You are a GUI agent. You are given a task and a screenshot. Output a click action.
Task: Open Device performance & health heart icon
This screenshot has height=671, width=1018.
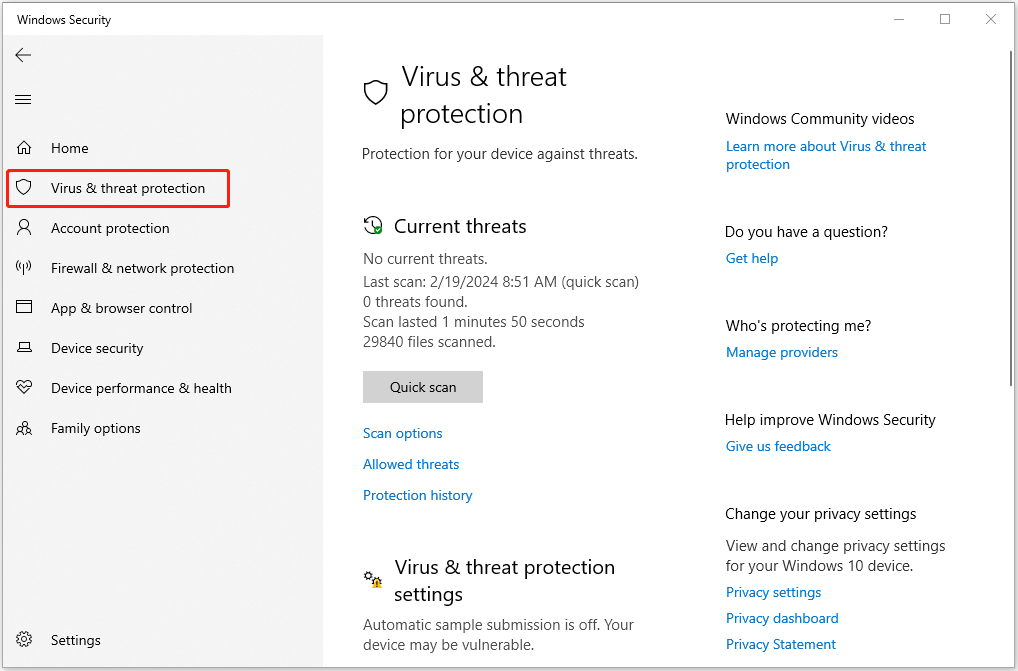coord(24,388)
